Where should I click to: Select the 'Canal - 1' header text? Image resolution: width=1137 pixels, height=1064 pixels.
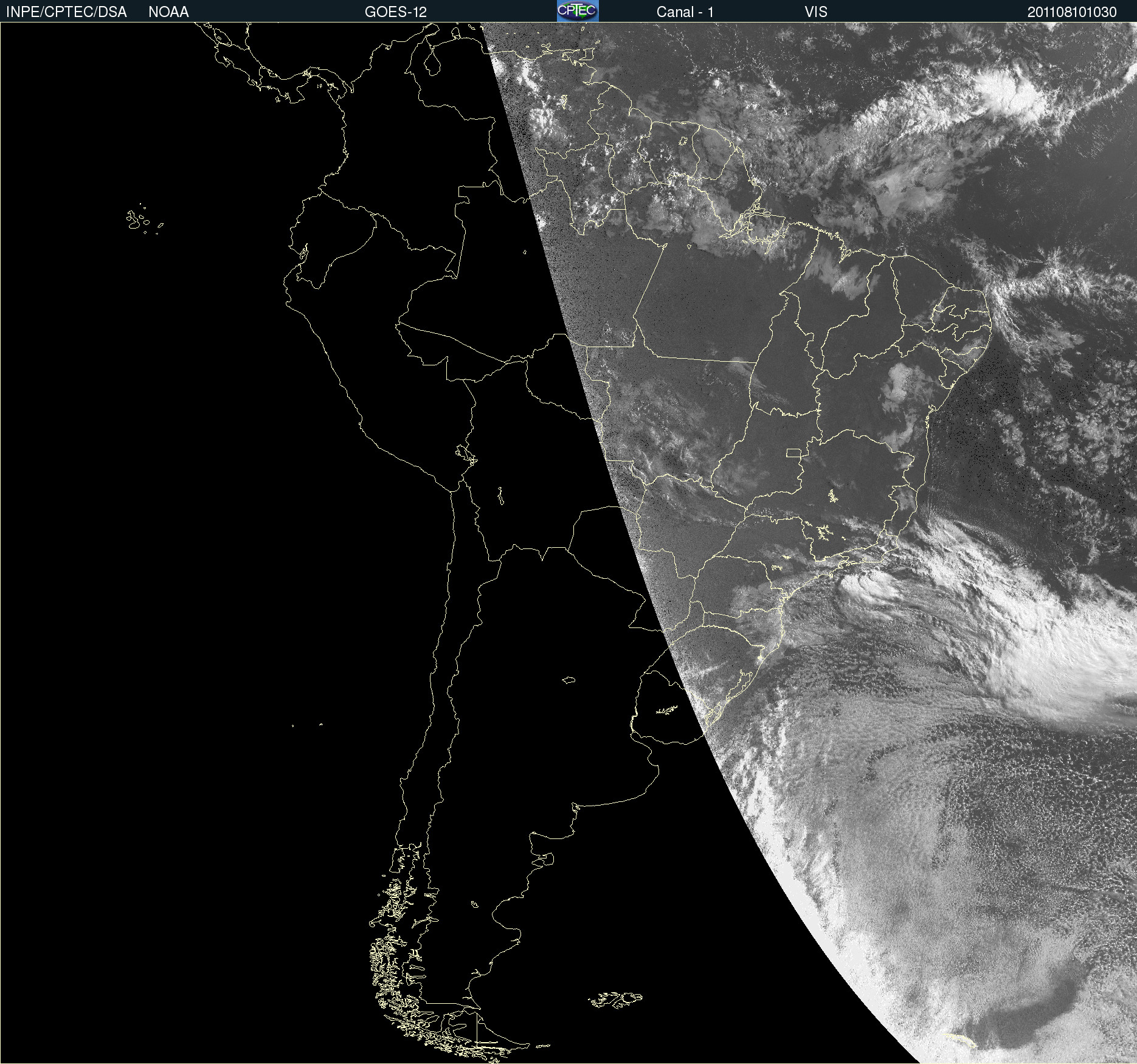(685, 12)
